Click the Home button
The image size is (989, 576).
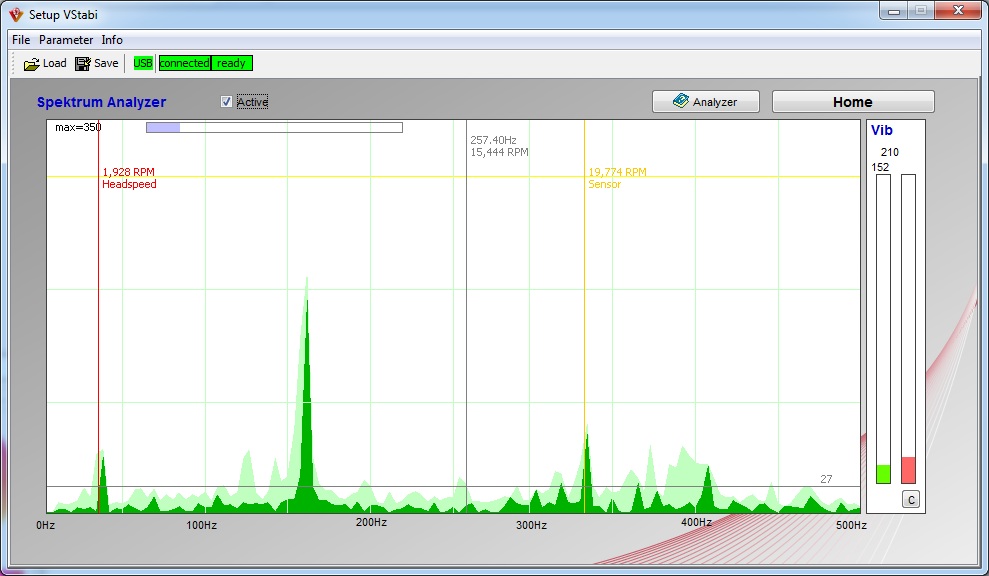click(853, 102)
